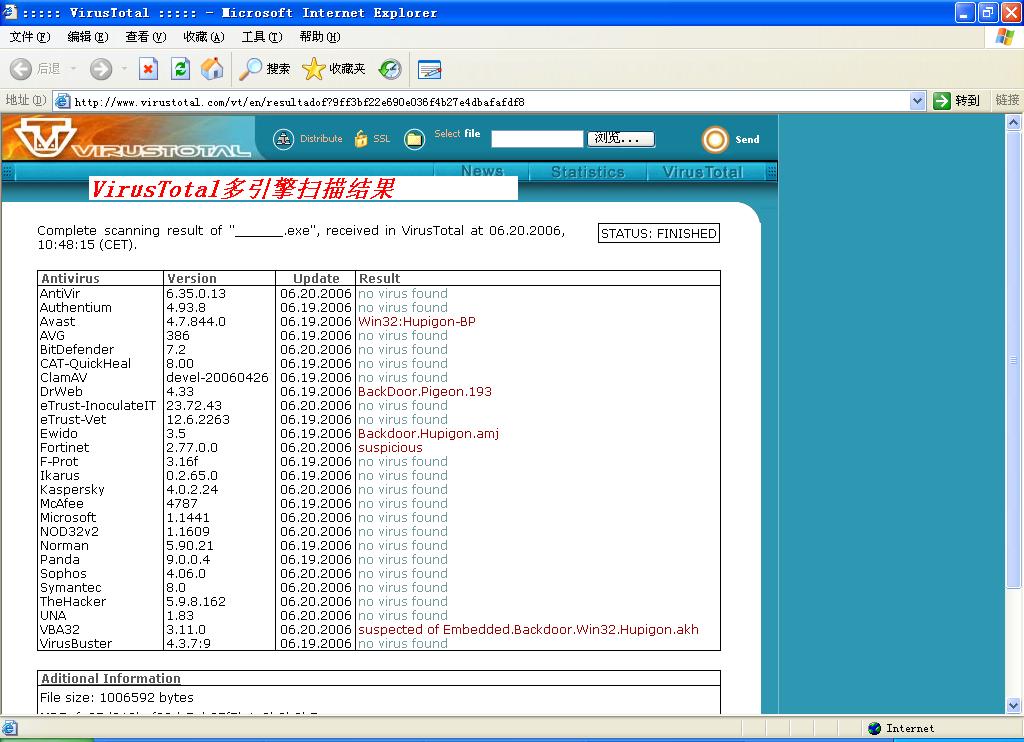Image resolution: width=1024 pixels, height=742 pixels.
Task: Open the Forward button history dropdown arrow
Action: pyautogui.click(x=124, y=69)
